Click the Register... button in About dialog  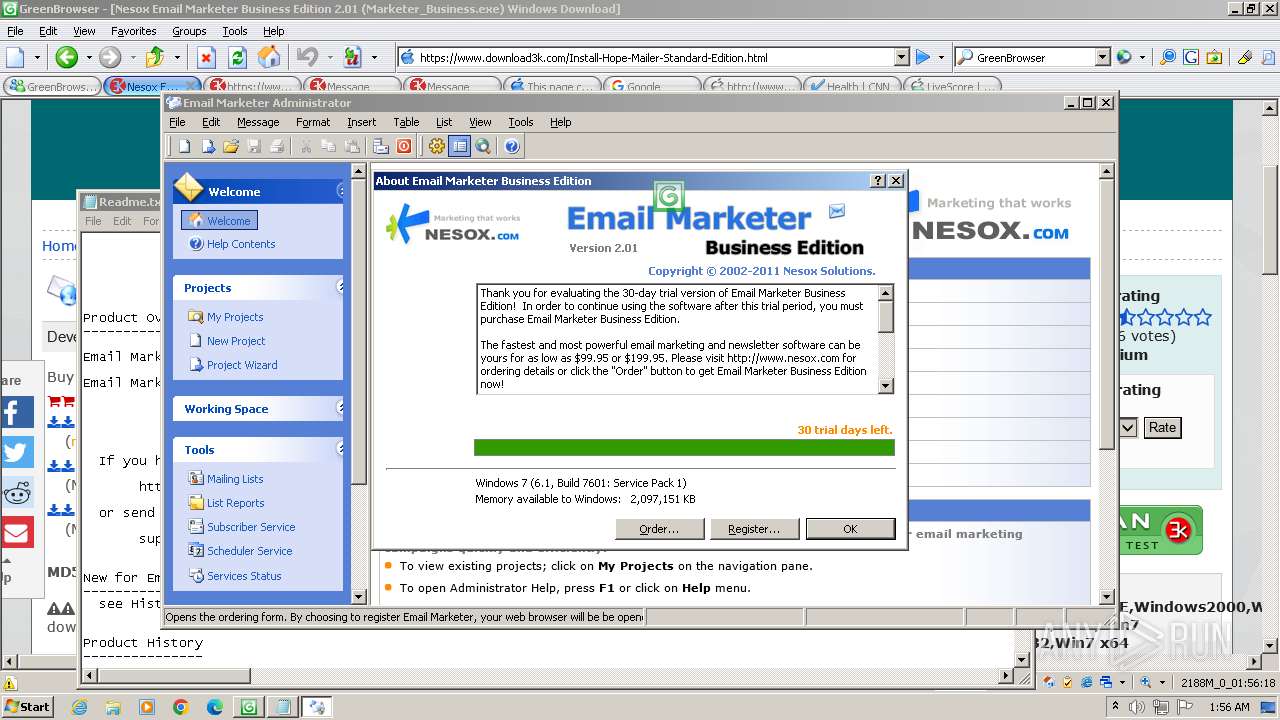[x=753, y=529]
